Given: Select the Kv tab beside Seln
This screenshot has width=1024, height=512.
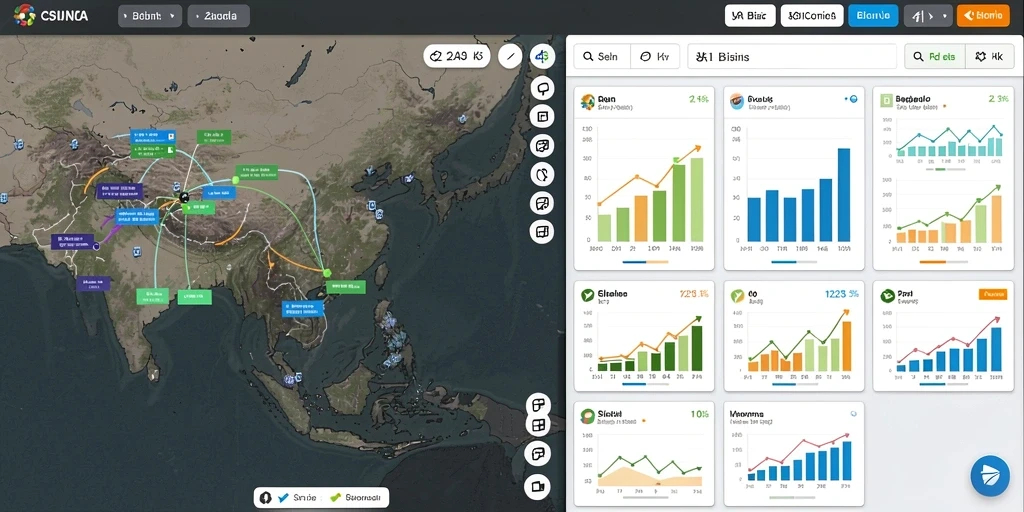Looking at the screenshot, I should [x=655, y=57].
